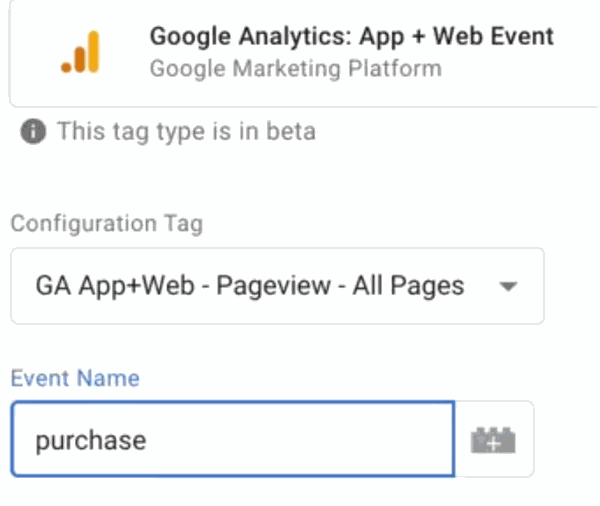The image size is (600, 506).
Task: Click the 'This tag type is in beta' notice
Action: tap(186, 131)
